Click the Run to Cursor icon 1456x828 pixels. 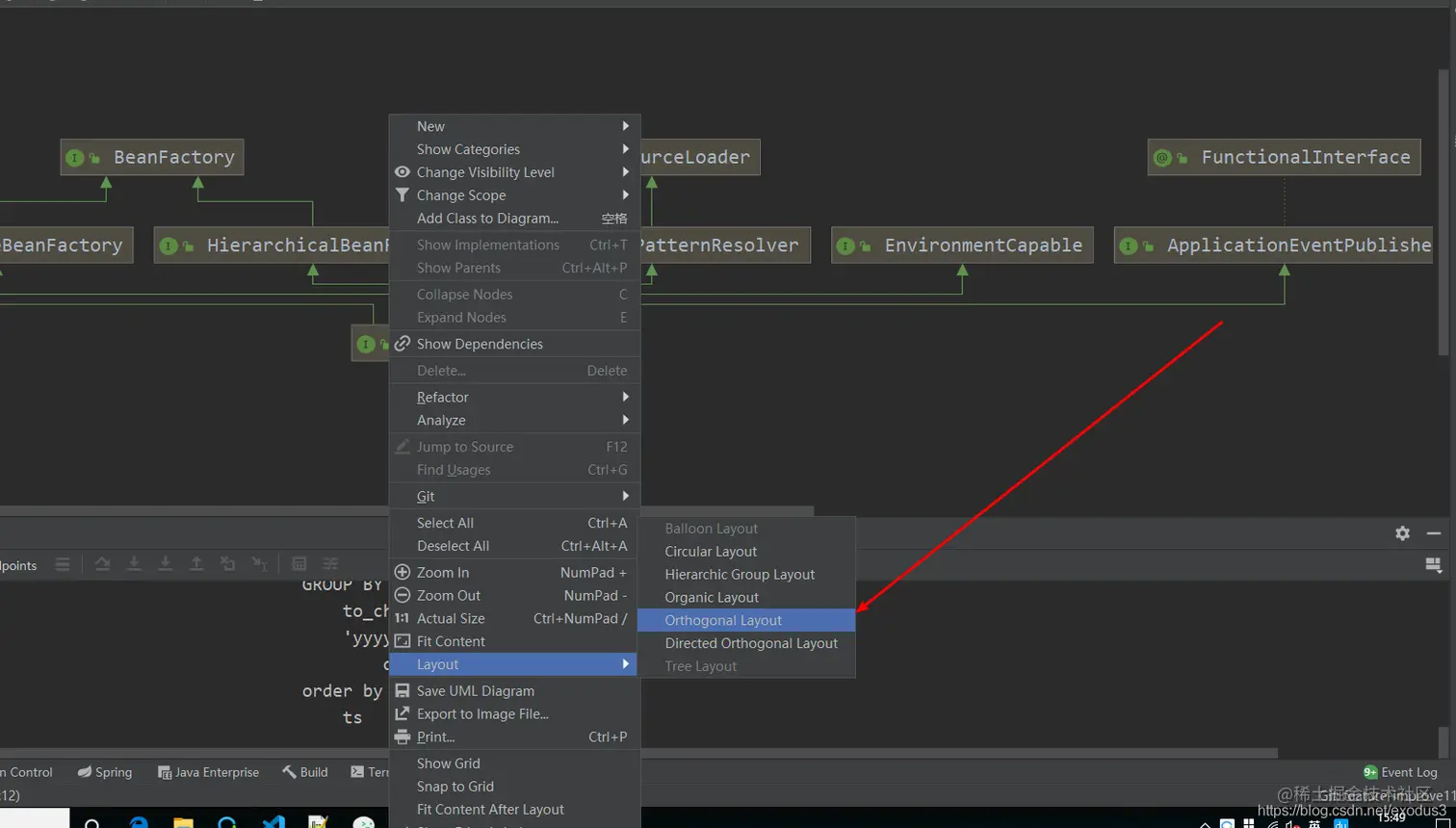260,564
